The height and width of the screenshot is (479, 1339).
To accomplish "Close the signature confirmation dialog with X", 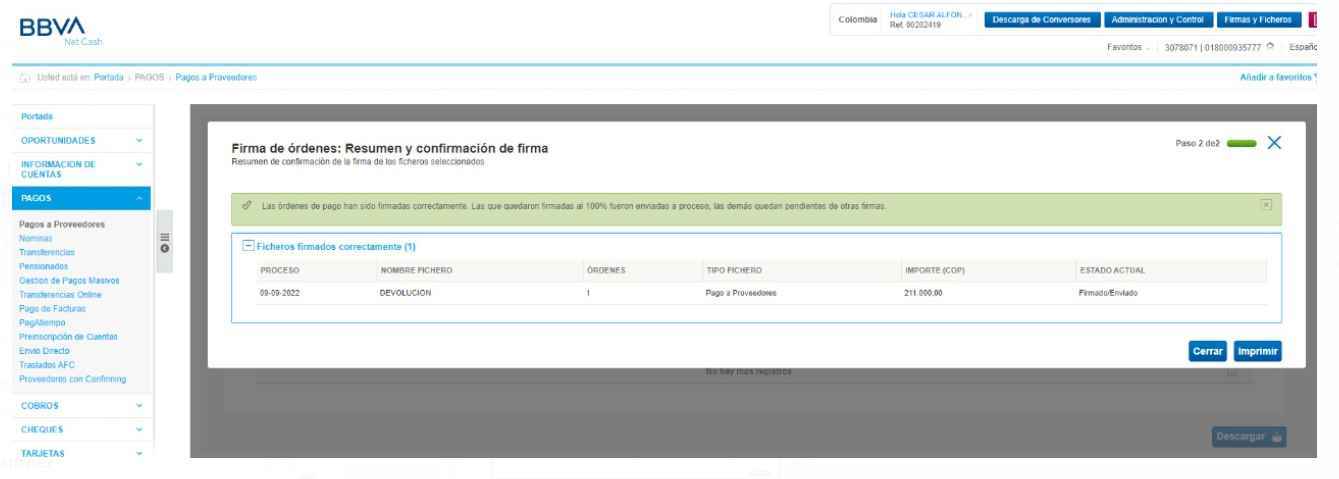I will coord(1271,146).
